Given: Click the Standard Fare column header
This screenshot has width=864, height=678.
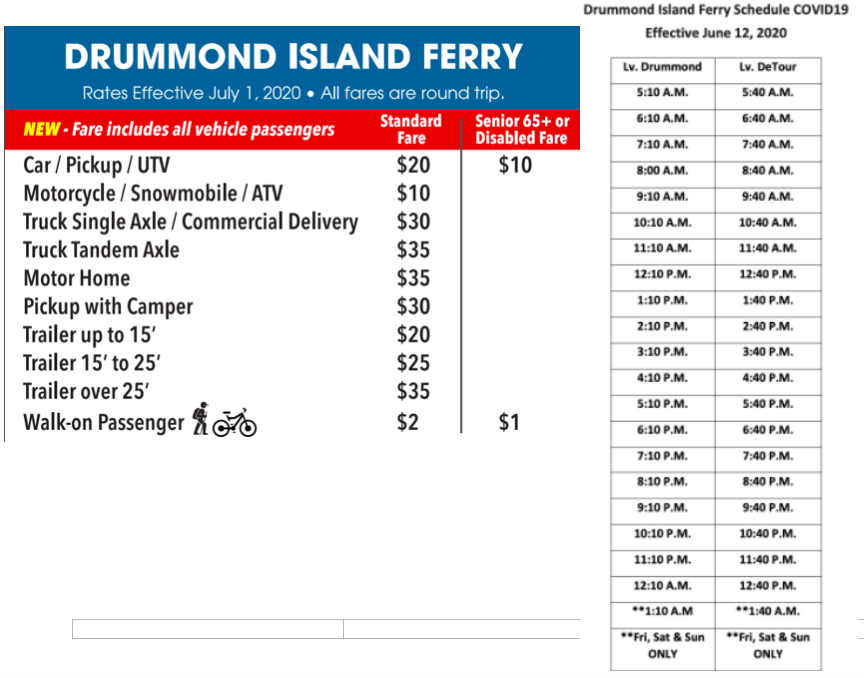Looking at the screenshot, I should pyautogui.click(x=411, y=129).
